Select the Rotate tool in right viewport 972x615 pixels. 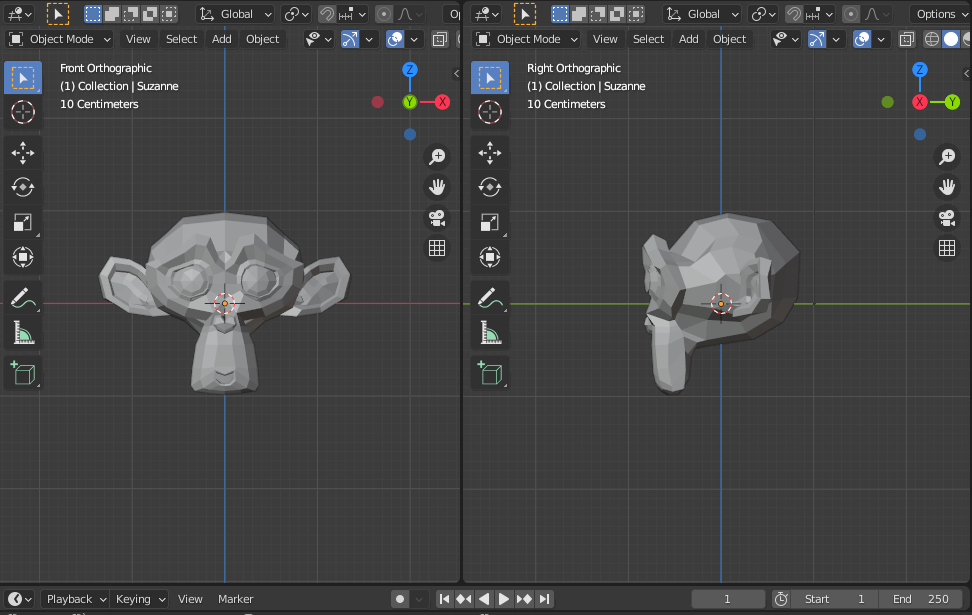point(490,187)
